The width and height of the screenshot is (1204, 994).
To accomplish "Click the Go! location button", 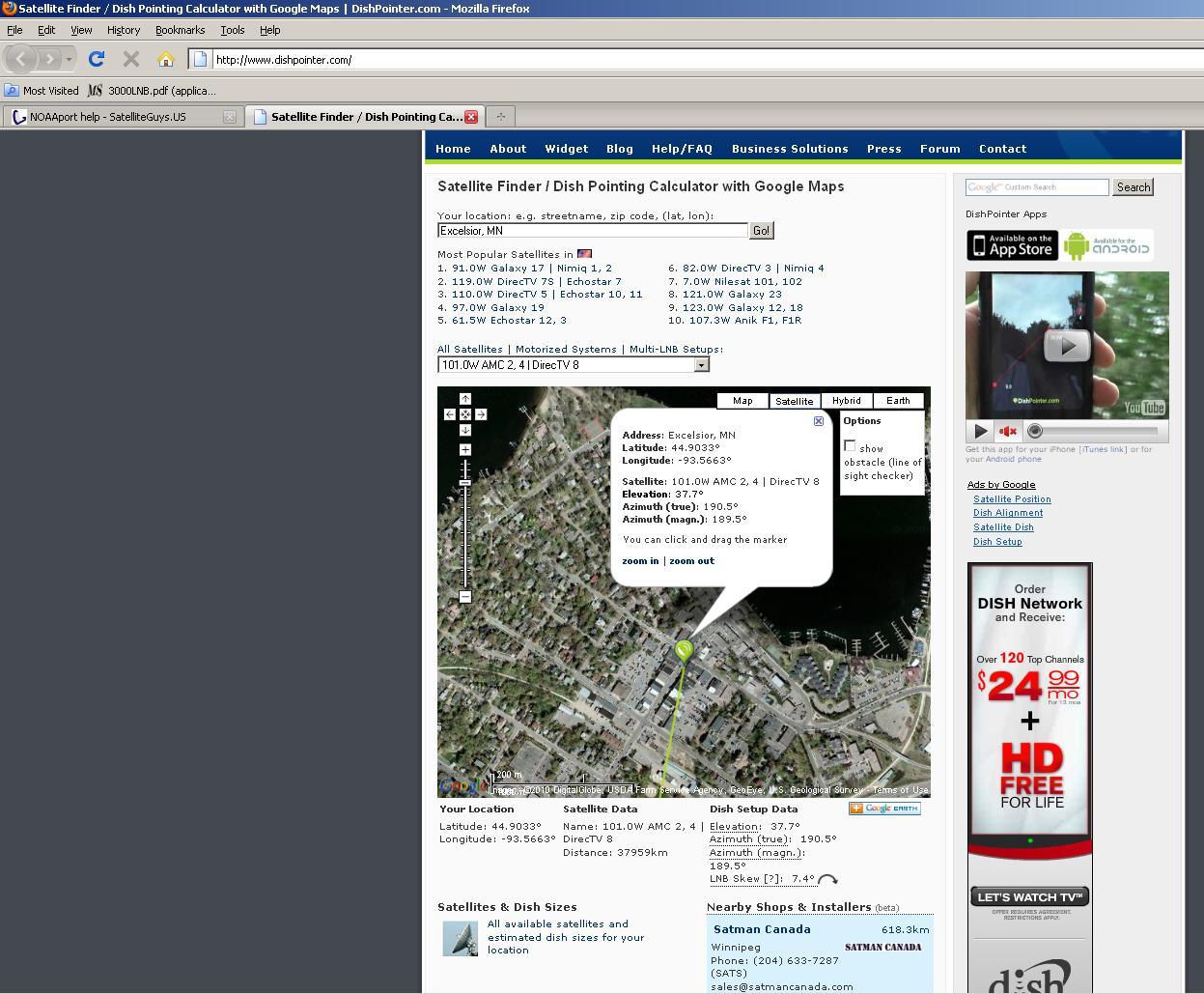I will (x=762, y=231).
